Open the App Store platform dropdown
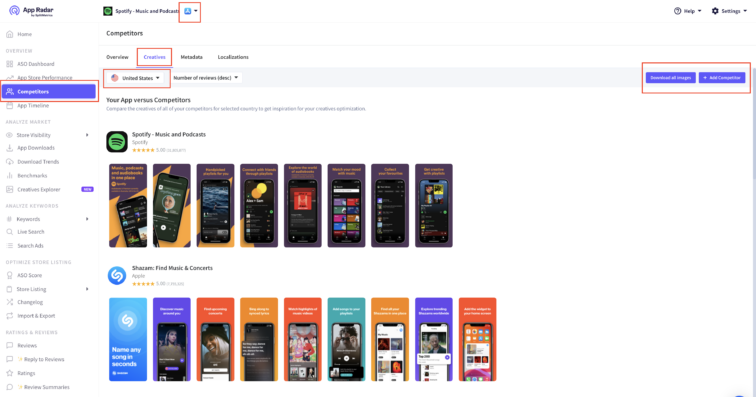 190,11
